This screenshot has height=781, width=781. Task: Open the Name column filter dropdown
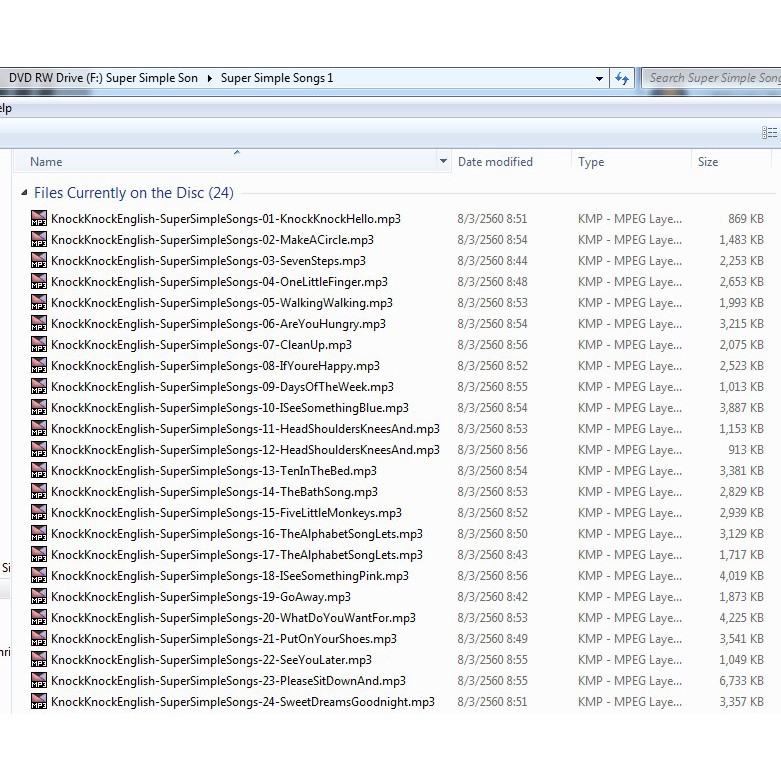[x=443, y=162]
